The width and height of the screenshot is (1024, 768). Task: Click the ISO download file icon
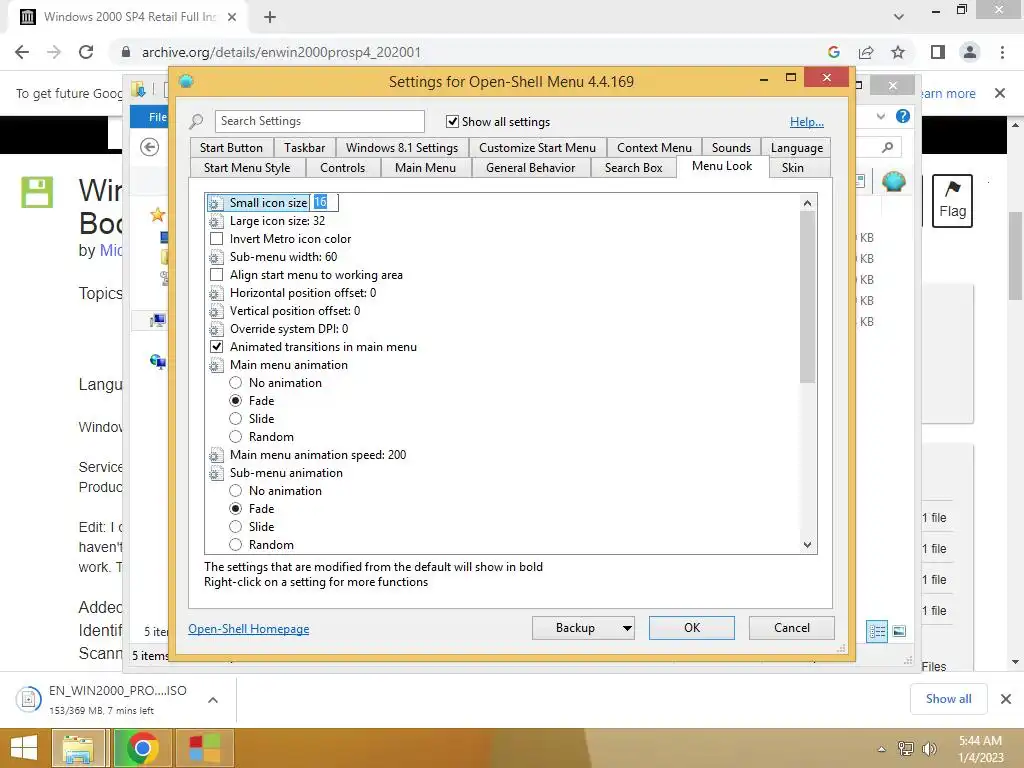(x=28, y=699)
